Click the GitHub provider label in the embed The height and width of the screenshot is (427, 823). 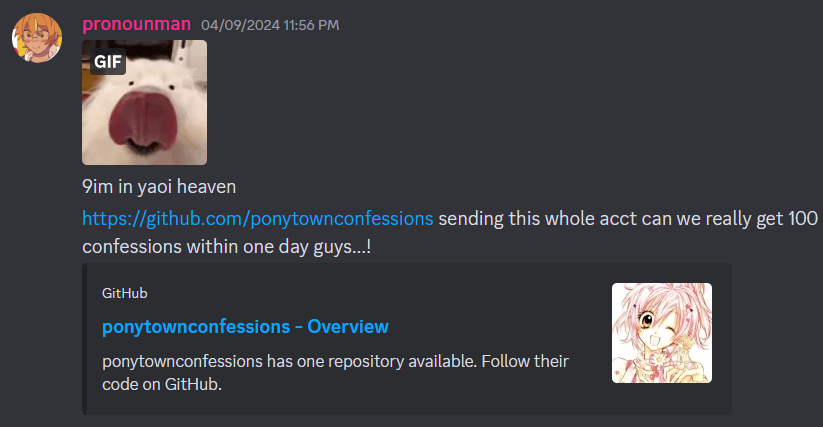124,293
